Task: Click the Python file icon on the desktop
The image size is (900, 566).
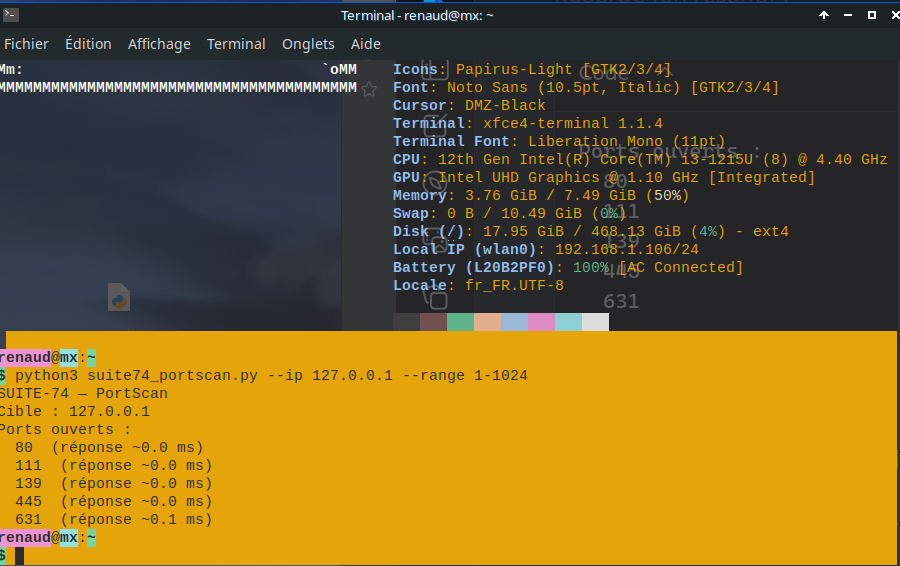Action: tap(119, 297)
